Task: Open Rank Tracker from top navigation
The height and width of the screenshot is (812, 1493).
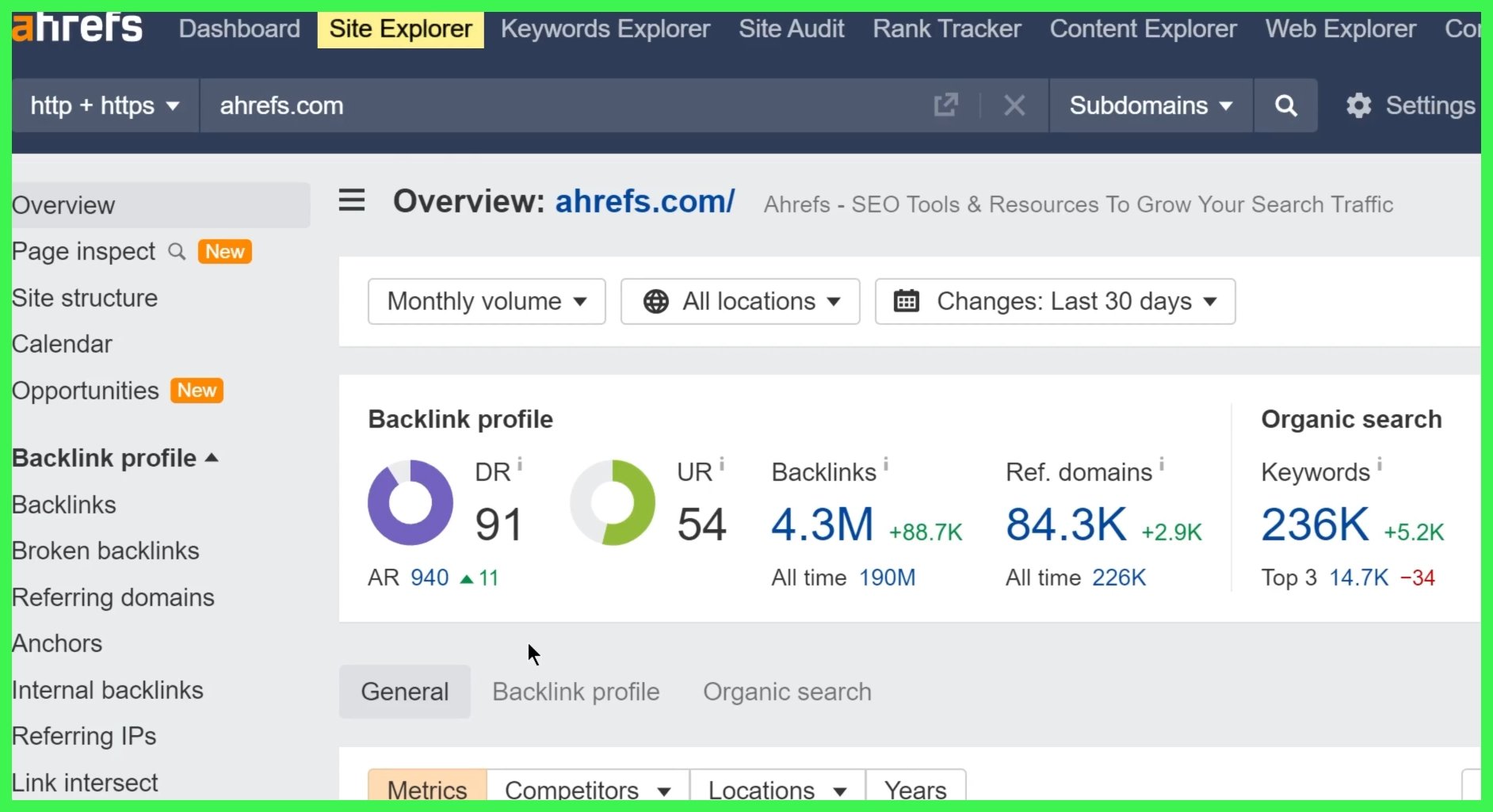Action: tap(946, 29)
